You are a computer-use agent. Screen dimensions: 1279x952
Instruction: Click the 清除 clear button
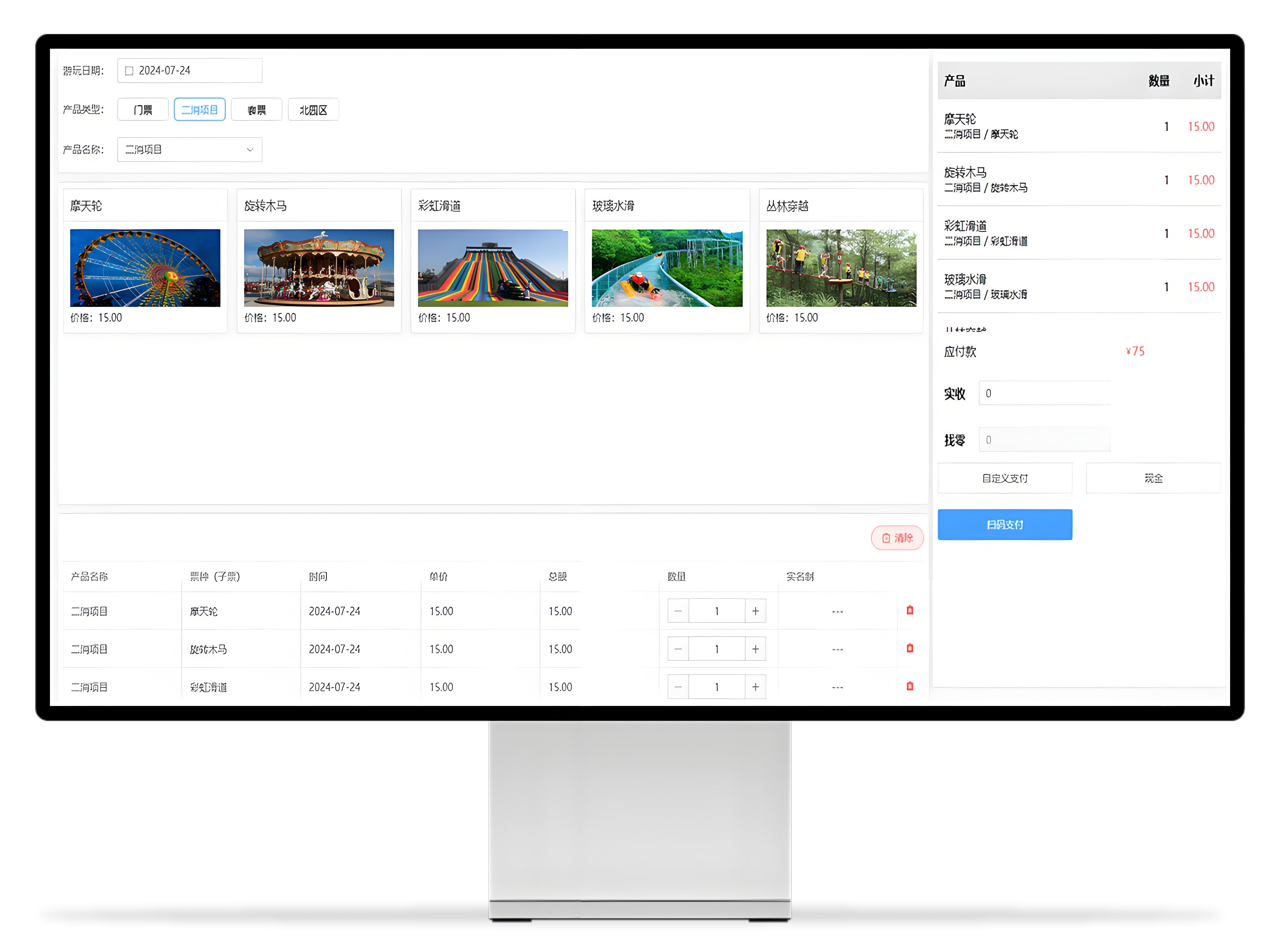click(x=897, y=538)
